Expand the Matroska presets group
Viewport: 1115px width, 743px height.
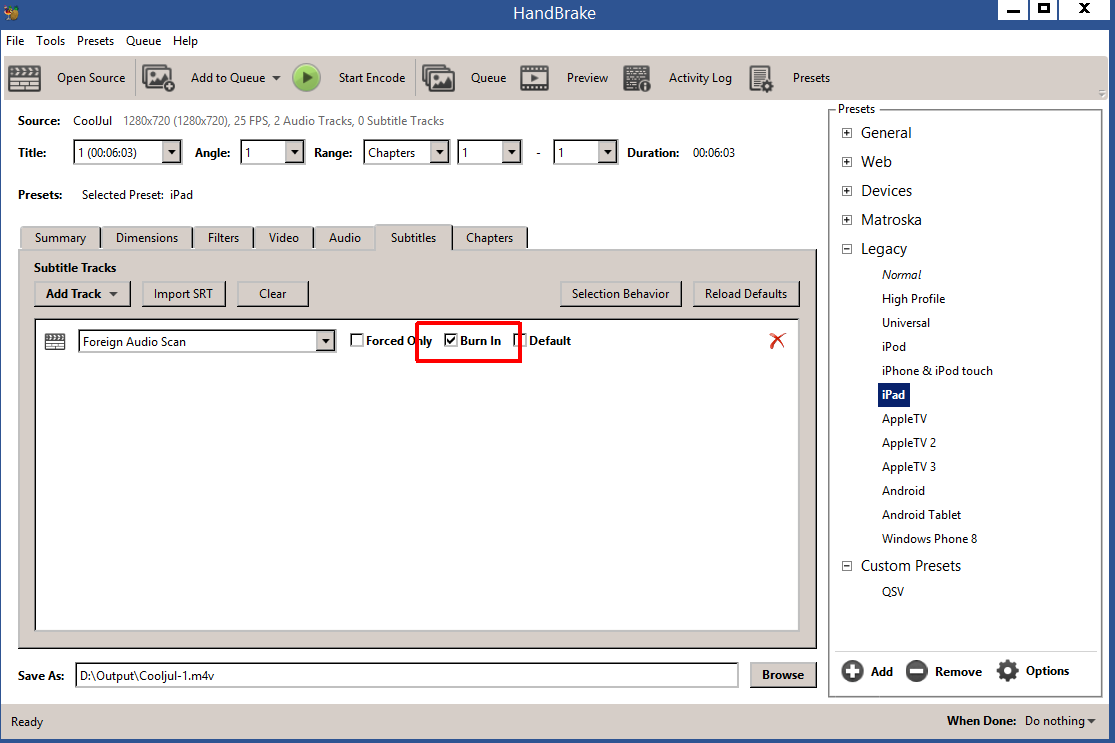pyautogui.click(x=847, y=220)
